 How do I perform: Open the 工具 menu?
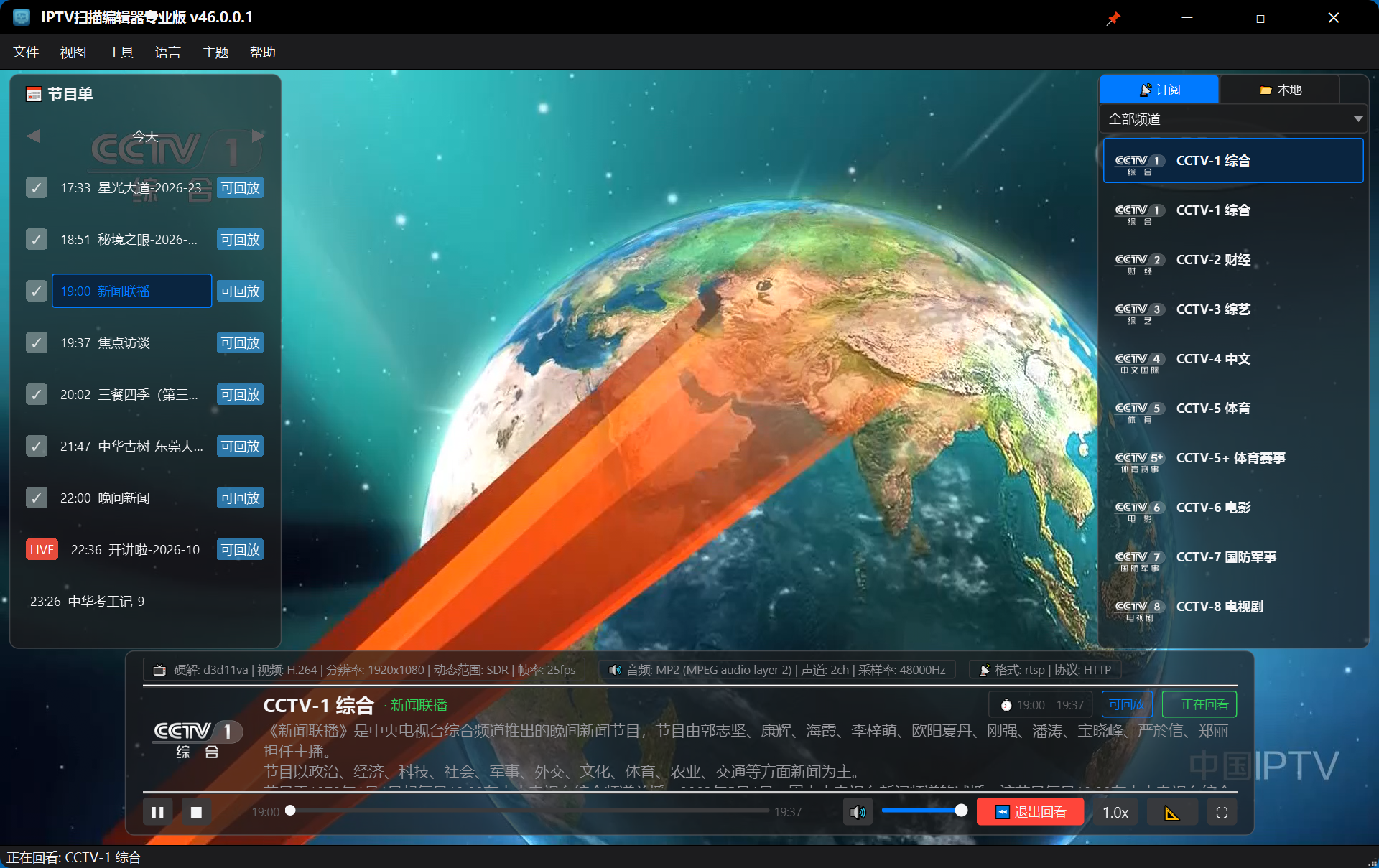[x=121, y=52]
